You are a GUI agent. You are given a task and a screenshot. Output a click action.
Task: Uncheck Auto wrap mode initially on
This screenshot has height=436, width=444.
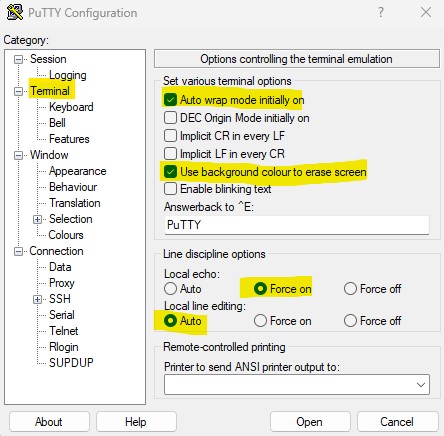[x=170, y=100]
